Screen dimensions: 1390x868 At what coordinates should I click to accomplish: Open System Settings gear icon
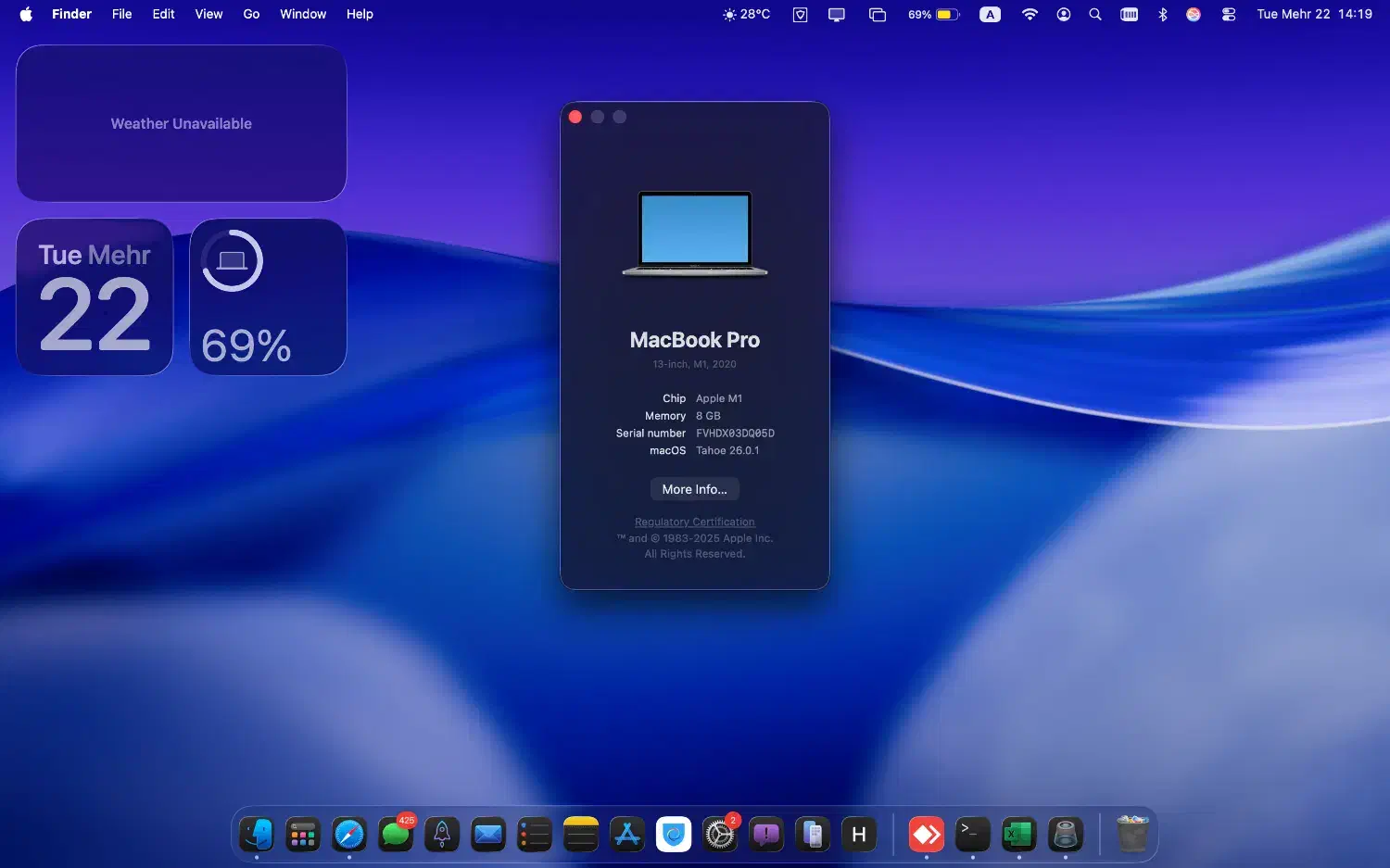(x=720, y=835)
